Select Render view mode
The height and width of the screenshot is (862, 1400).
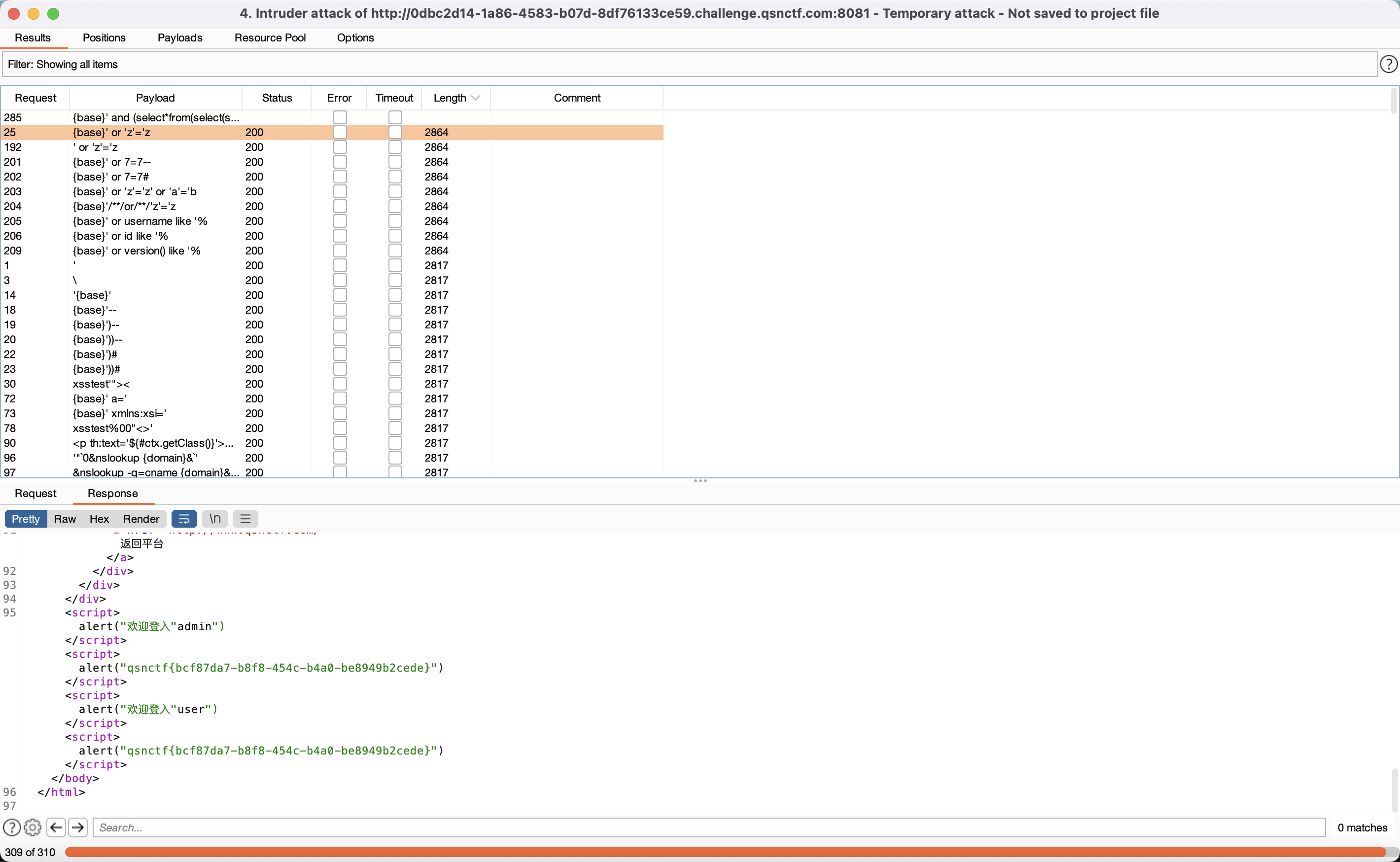pyautogui.click(x=141, y=519)
